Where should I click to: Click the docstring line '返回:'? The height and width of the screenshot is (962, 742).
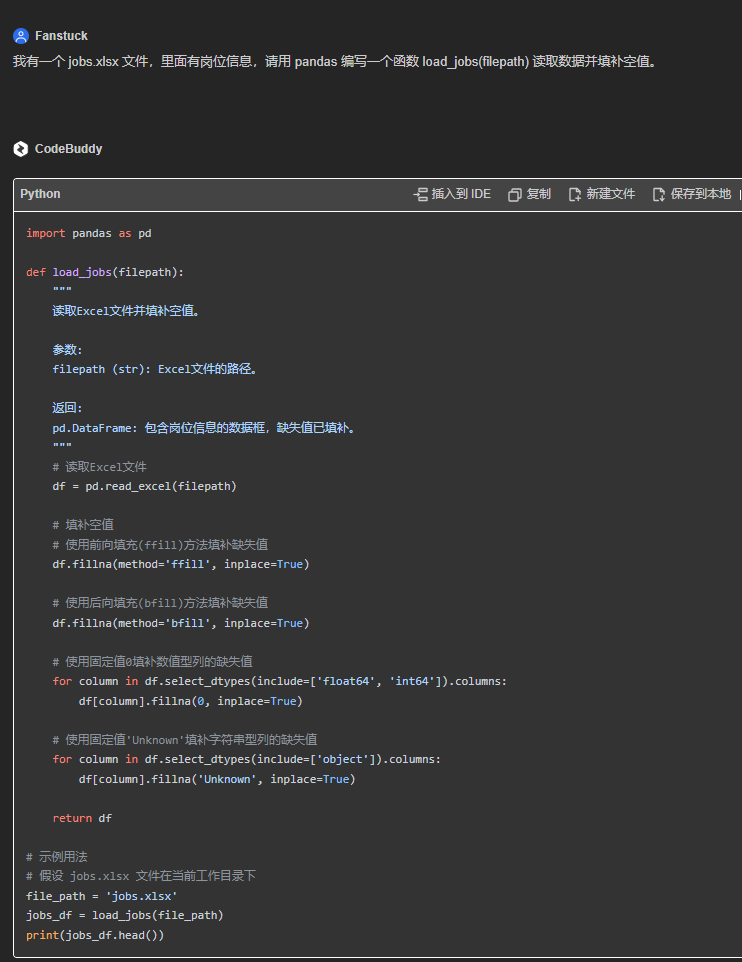68,408
